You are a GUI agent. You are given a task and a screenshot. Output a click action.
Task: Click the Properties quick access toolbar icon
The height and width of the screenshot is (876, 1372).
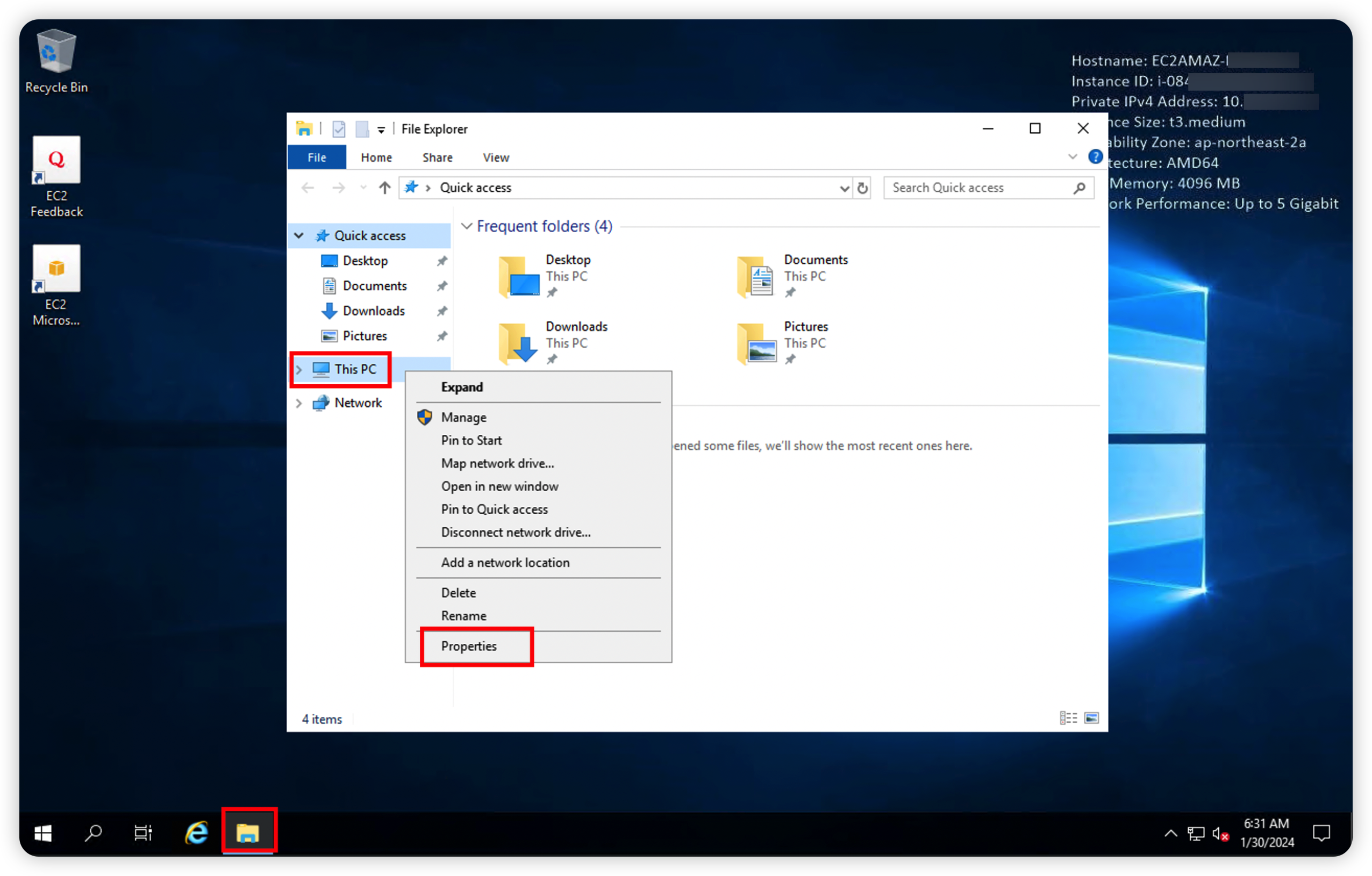point(339,130)
